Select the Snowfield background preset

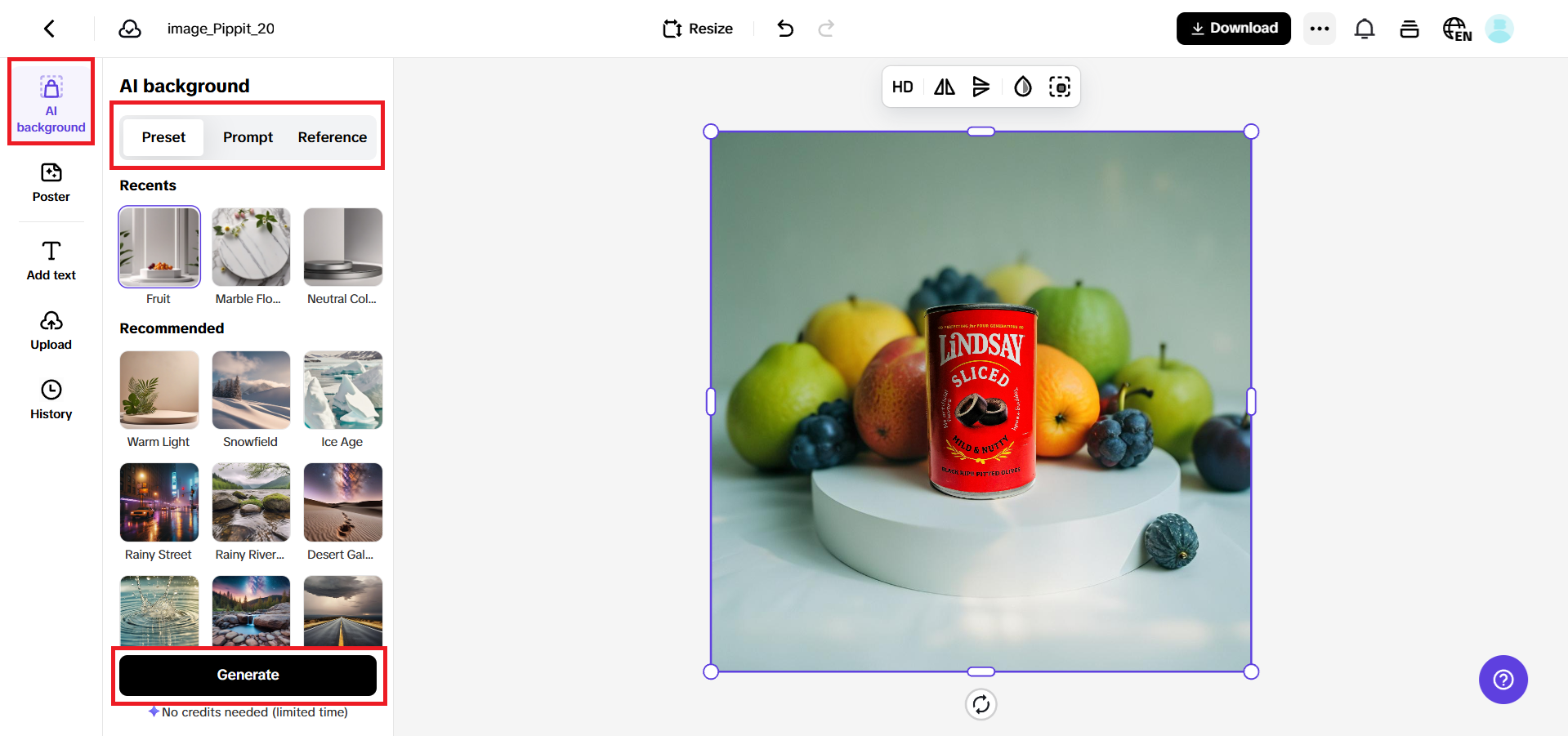tap(250, 390)
